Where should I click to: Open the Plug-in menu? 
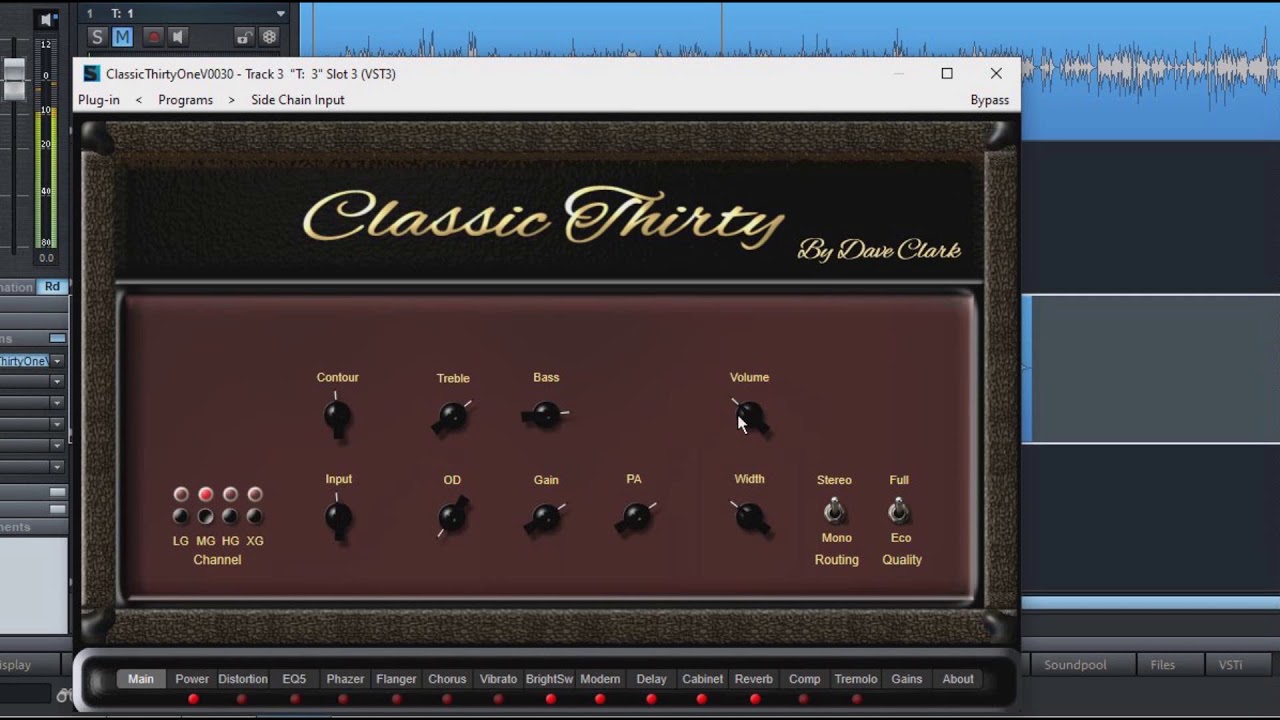pyautogui.click(x=99, y=100)
